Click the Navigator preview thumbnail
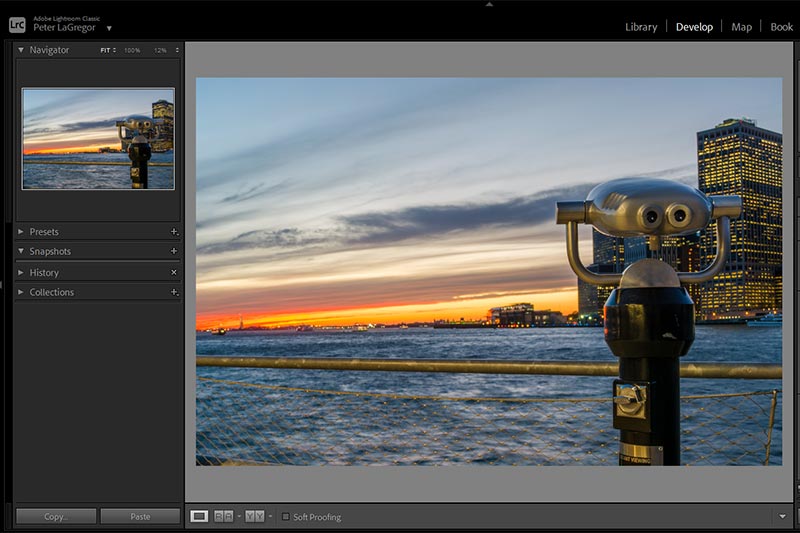The height and width of the screenshot is (533, 800). point(98,138)
